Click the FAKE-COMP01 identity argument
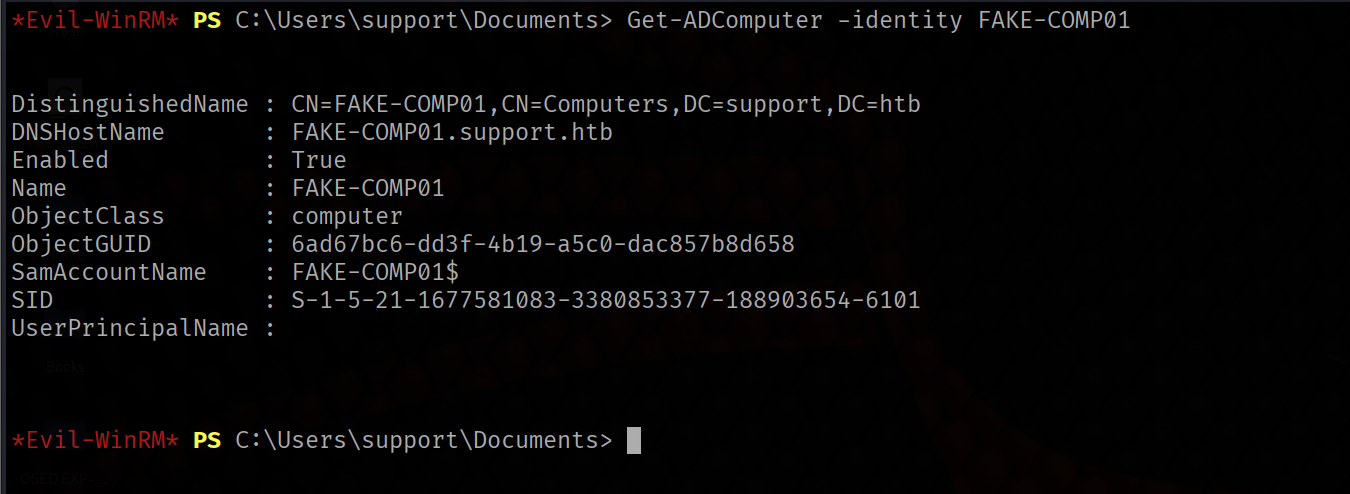The height and width of the screenshot is (494, 1350). 1054,20
